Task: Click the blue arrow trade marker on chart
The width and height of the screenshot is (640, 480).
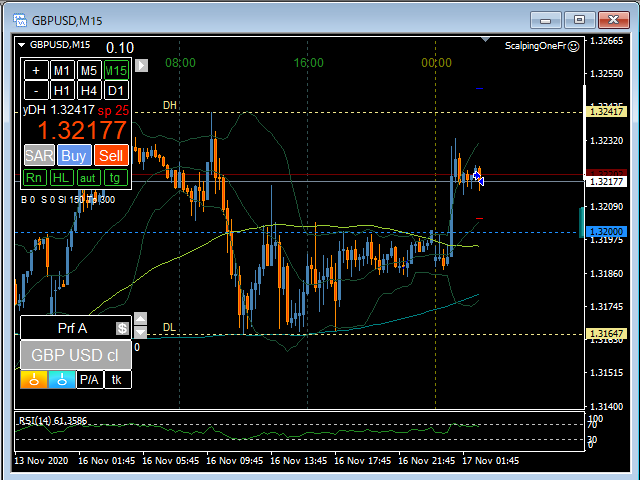Action: point(476,176)
